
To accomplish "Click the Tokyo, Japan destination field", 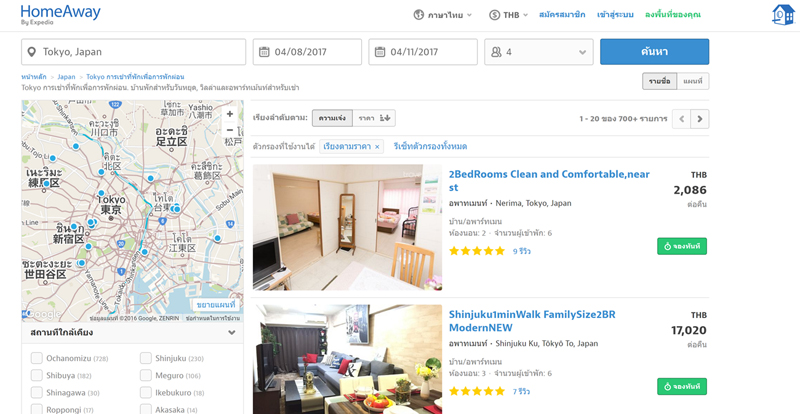I will point(133,52).
